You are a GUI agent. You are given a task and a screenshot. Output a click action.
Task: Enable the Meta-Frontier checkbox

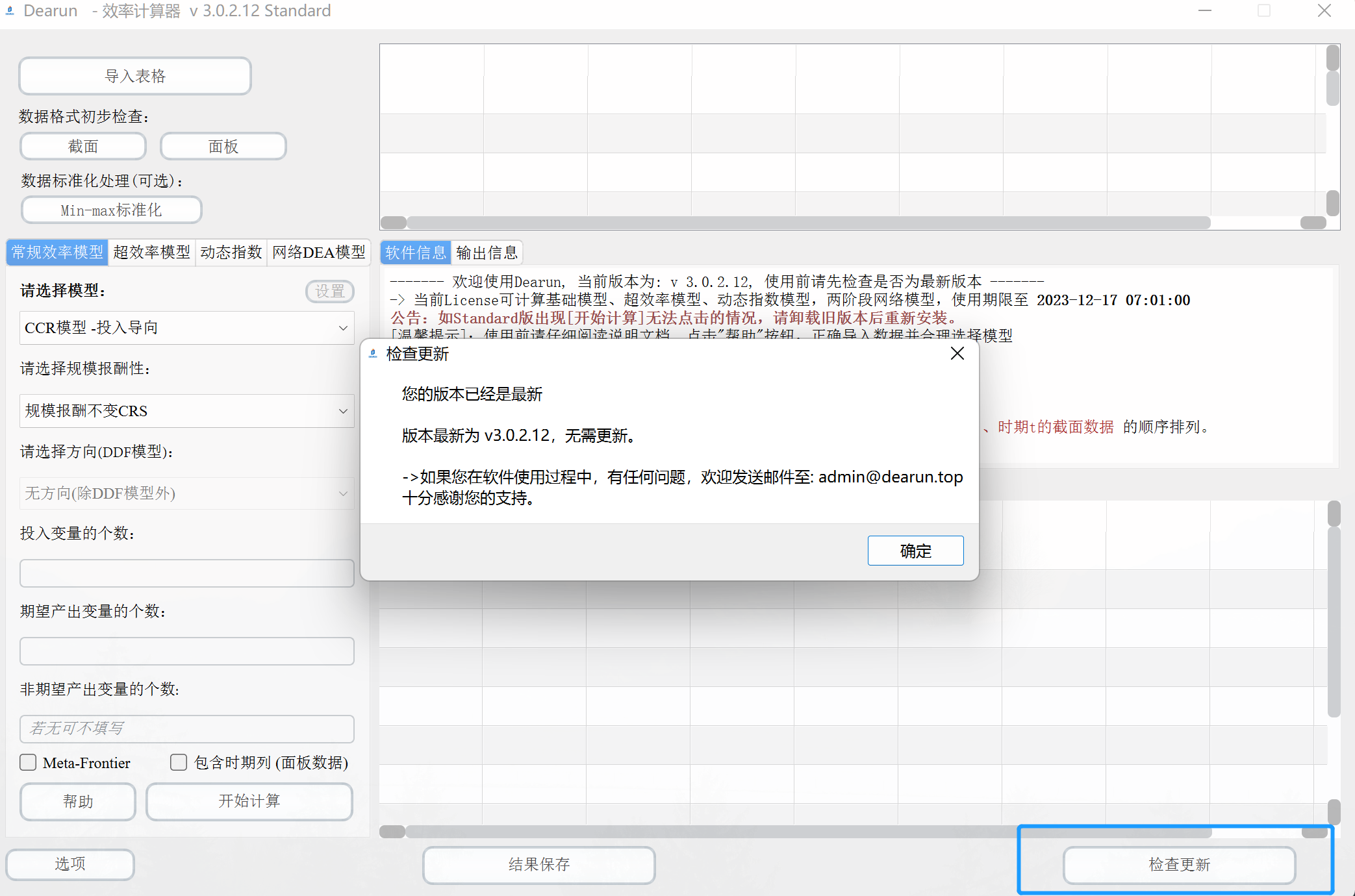pos(27,762)
